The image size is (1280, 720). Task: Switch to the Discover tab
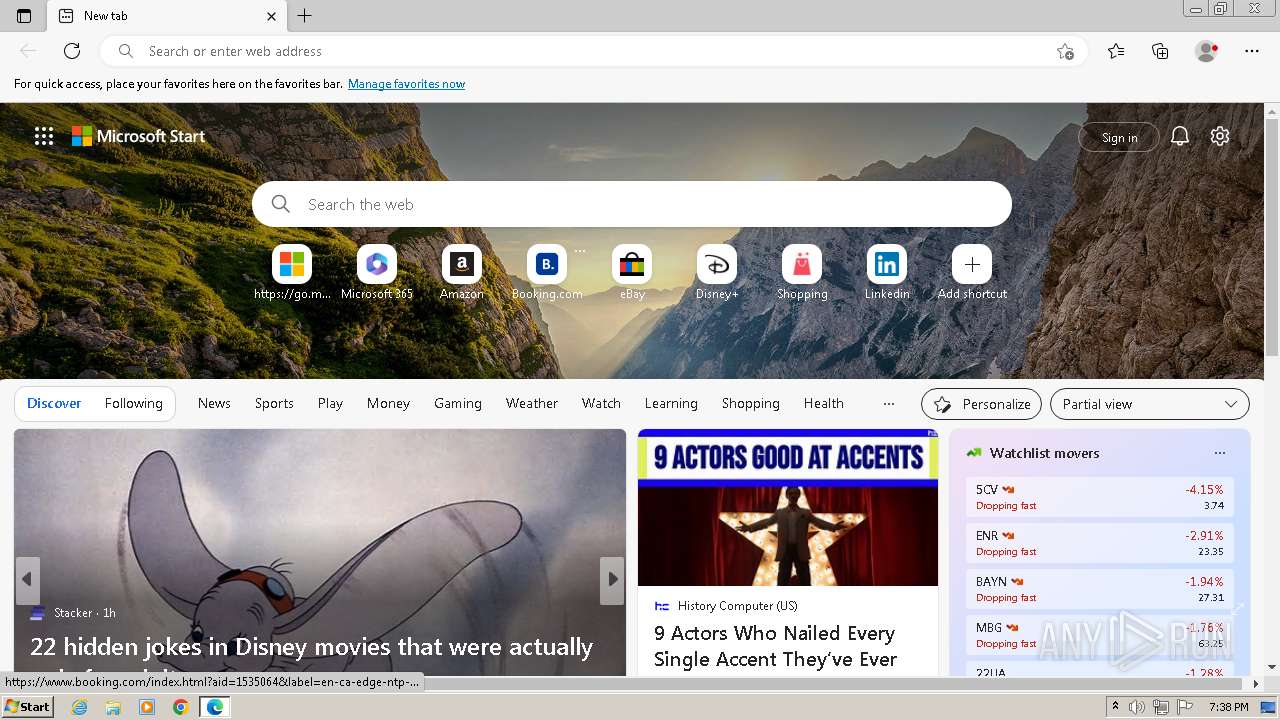54,403
